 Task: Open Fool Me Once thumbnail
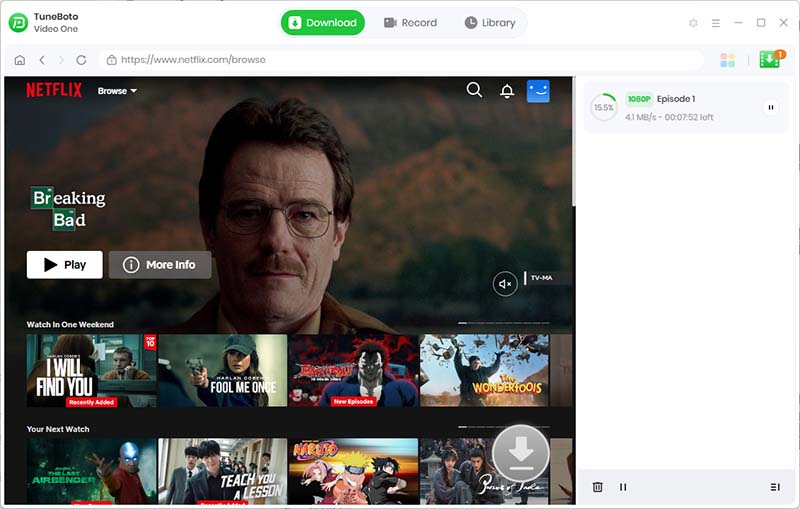point(222,371)
